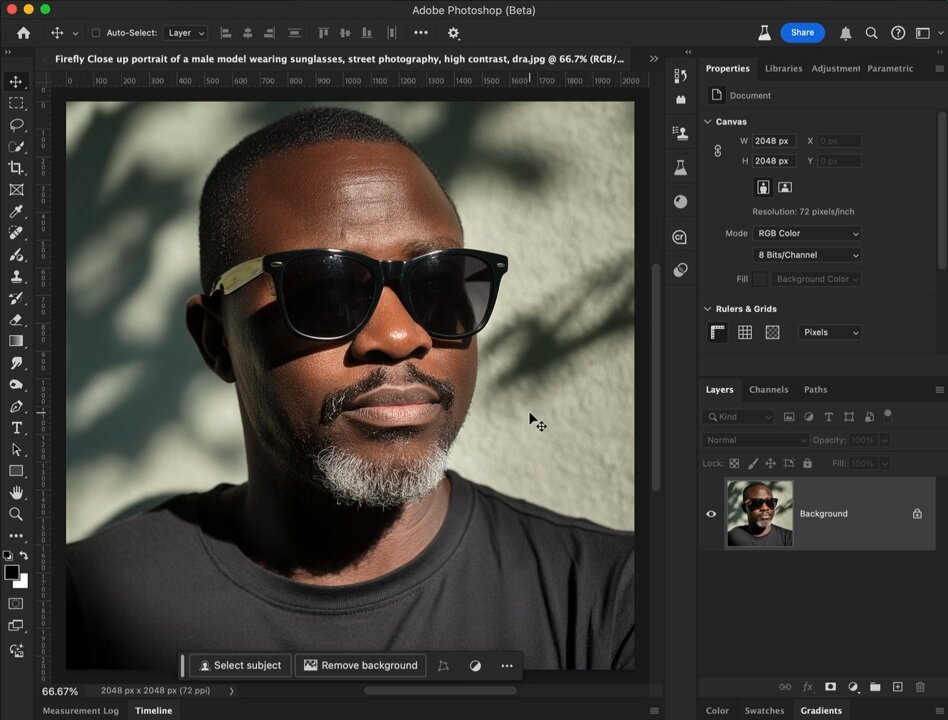This screenshot has height=720, width=948.
Task: Switch to the Channels tab
Action: tap(768, 390)
